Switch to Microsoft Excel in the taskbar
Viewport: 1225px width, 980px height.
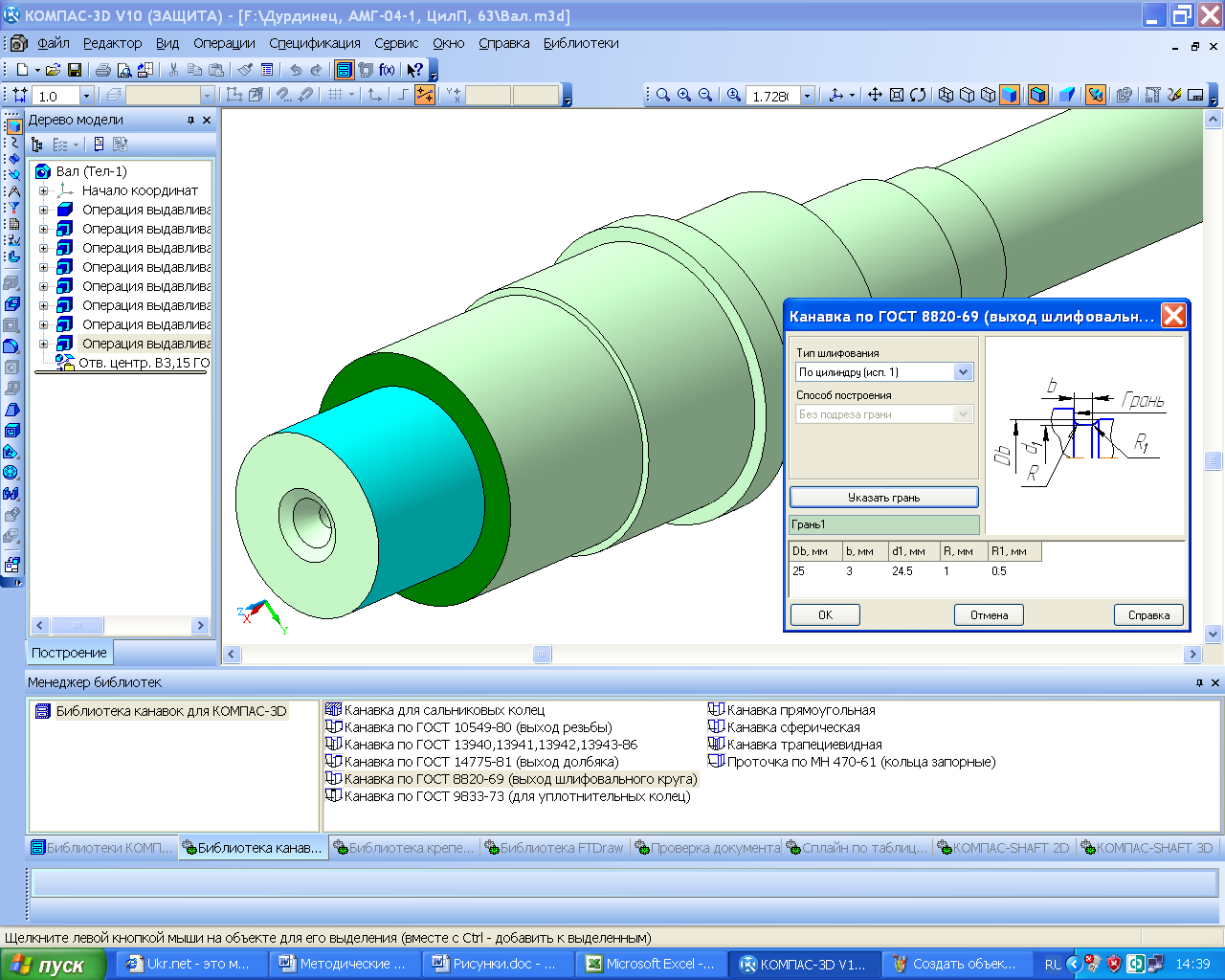coord(651,964)
